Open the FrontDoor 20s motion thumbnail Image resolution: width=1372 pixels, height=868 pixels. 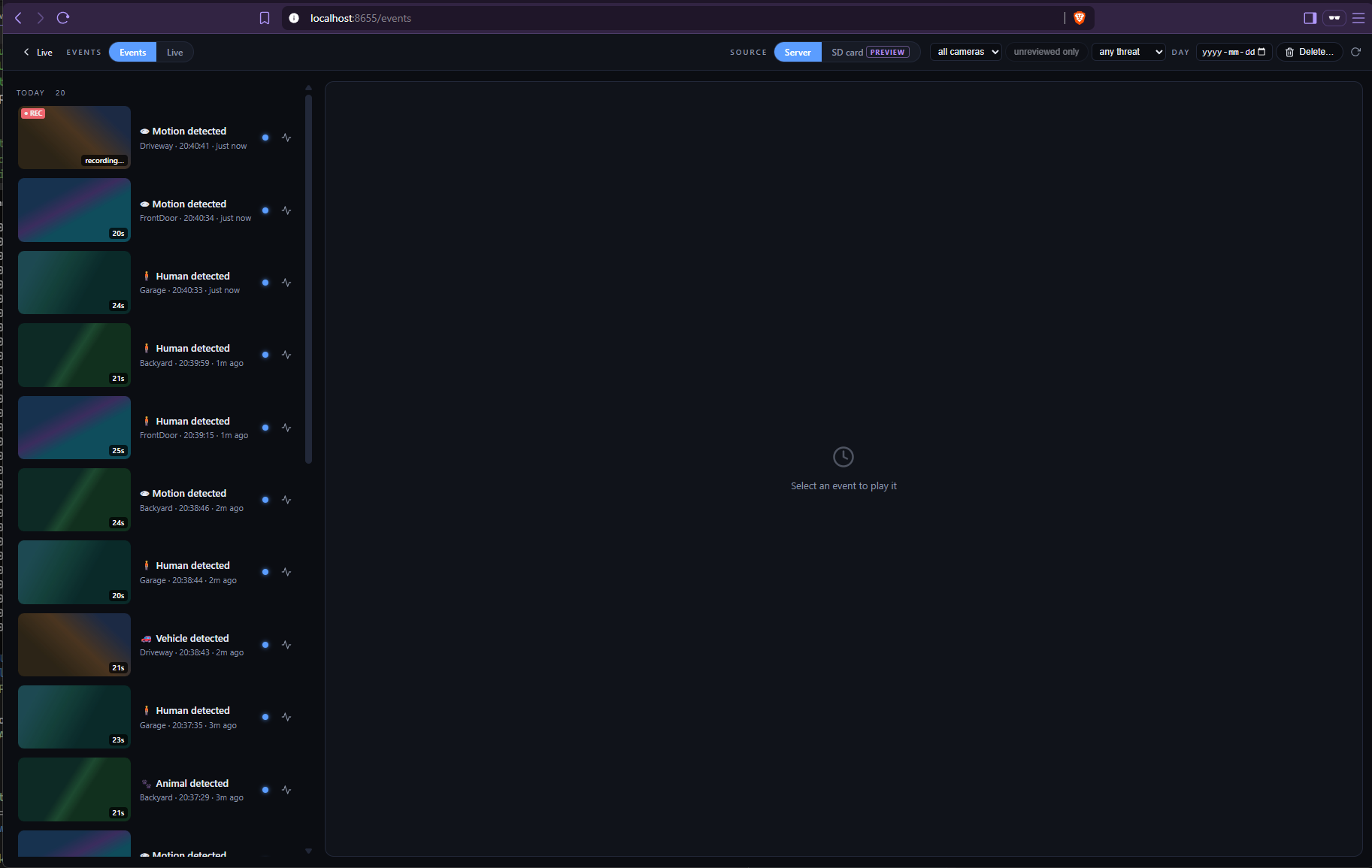click(74, 210)
